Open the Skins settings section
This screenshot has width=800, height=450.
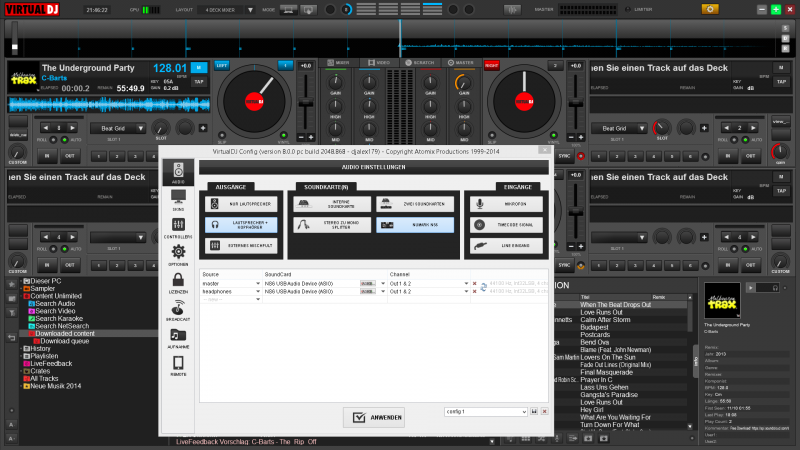tap(178, 199)
